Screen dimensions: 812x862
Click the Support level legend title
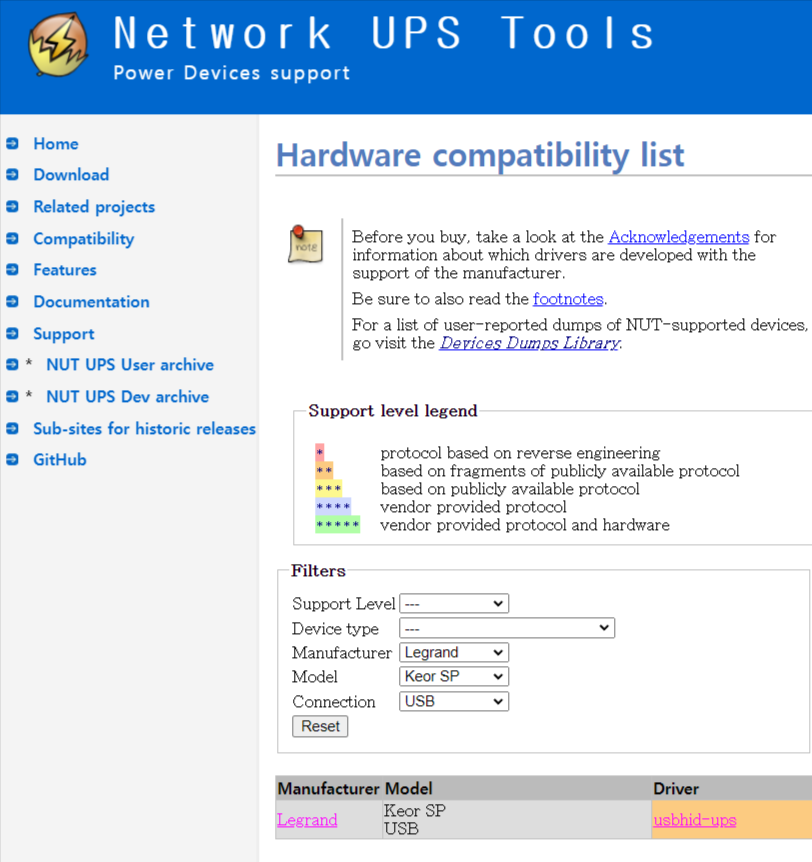(393, 411)
